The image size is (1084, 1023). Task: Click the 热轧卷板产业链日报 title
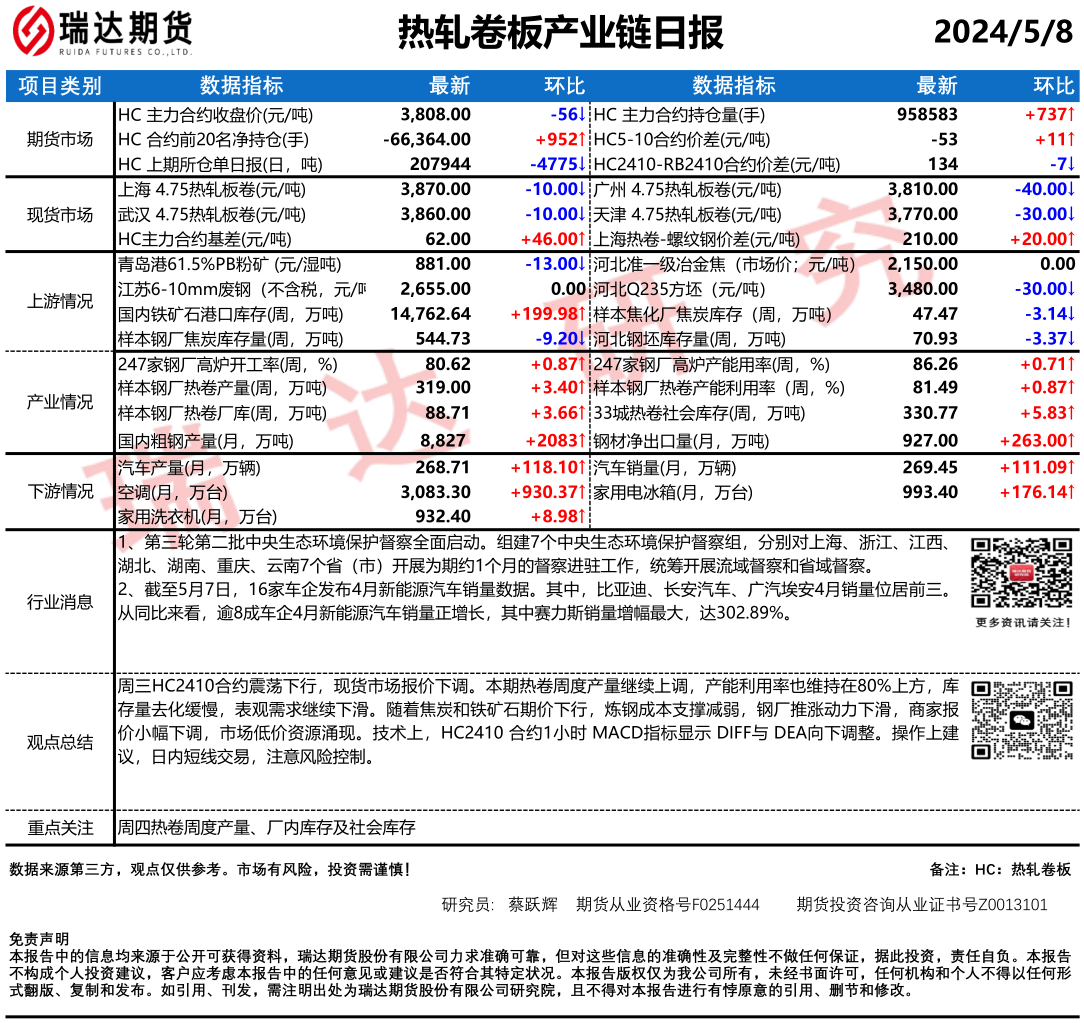[x=560, y=33]
